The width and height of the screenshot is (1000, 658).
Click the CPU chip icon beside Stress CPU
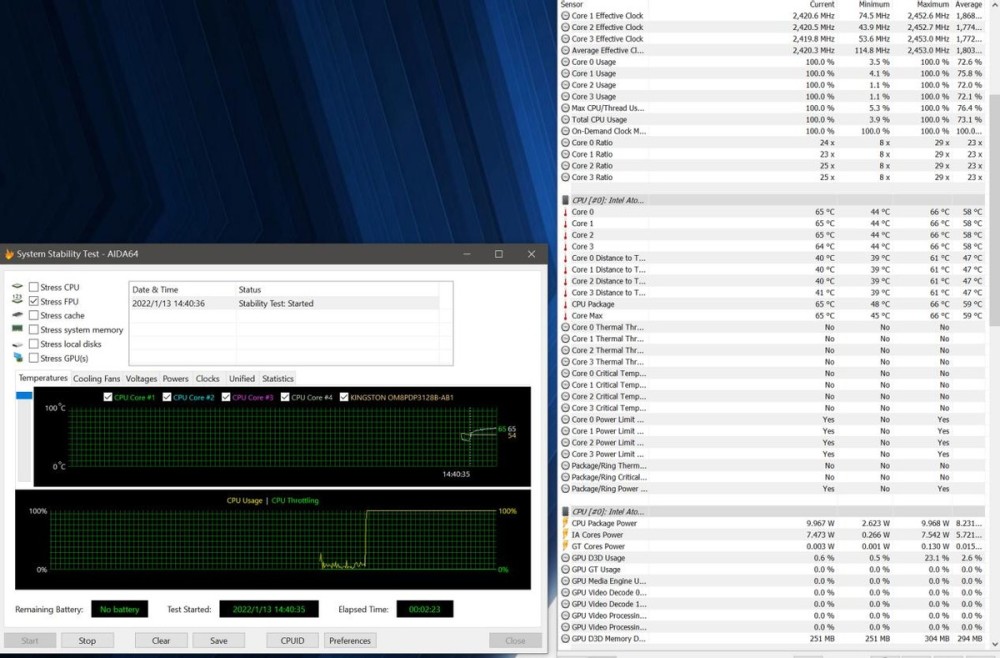[17, 288]
